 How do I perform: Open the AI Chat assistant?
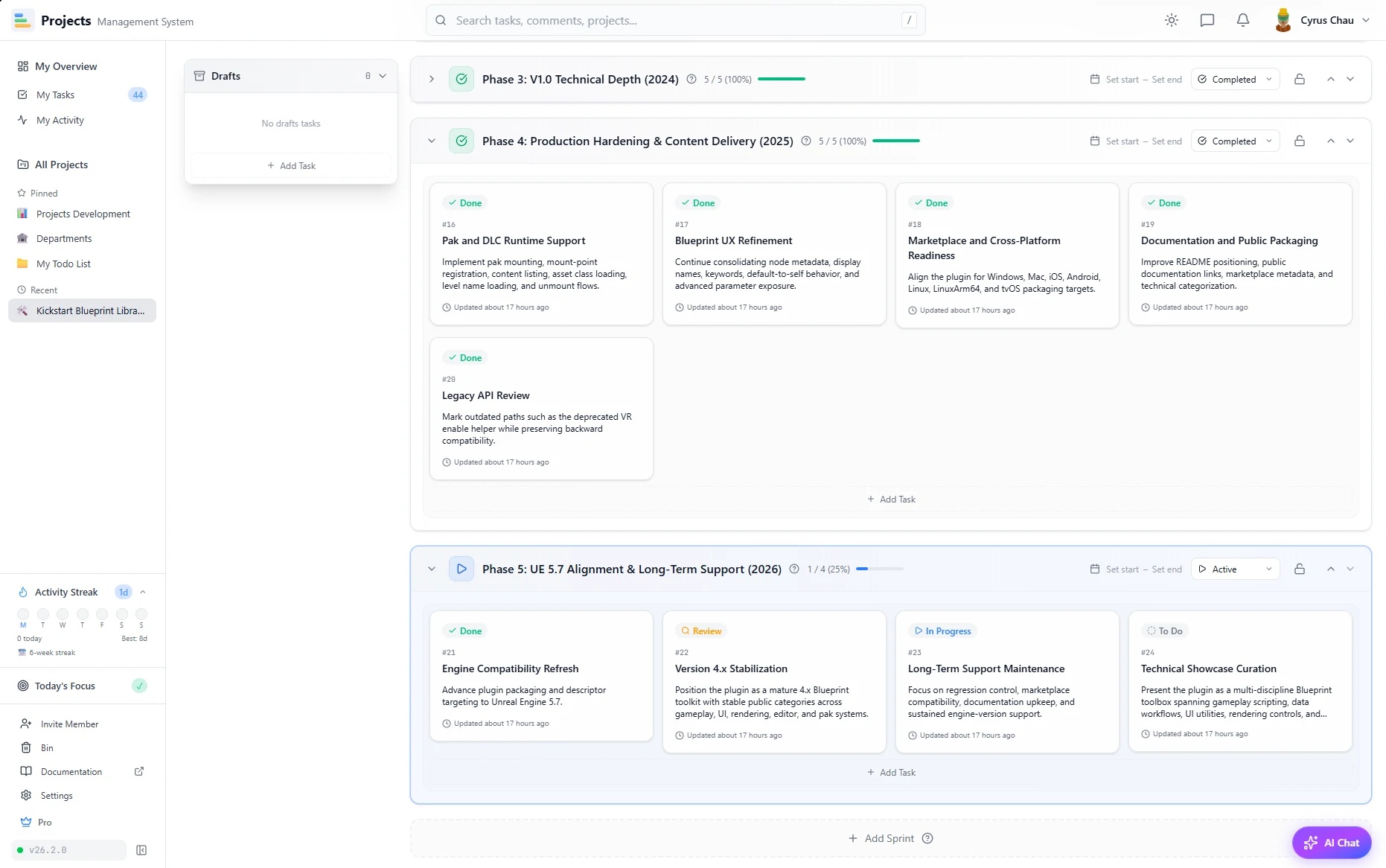pos(1332,842)
